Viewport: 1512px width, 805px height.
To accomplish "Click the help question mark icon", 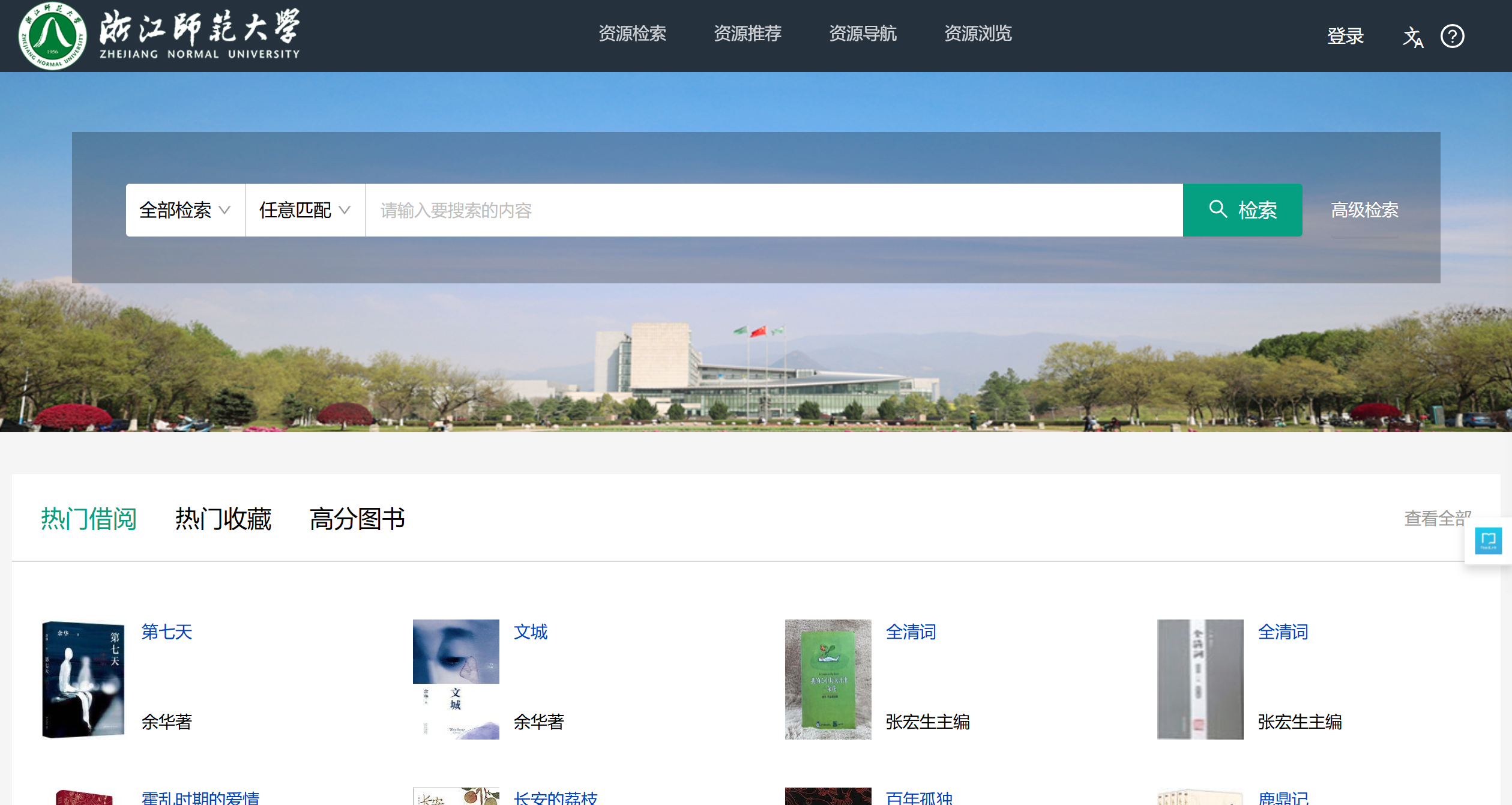I will point(1452,37).
